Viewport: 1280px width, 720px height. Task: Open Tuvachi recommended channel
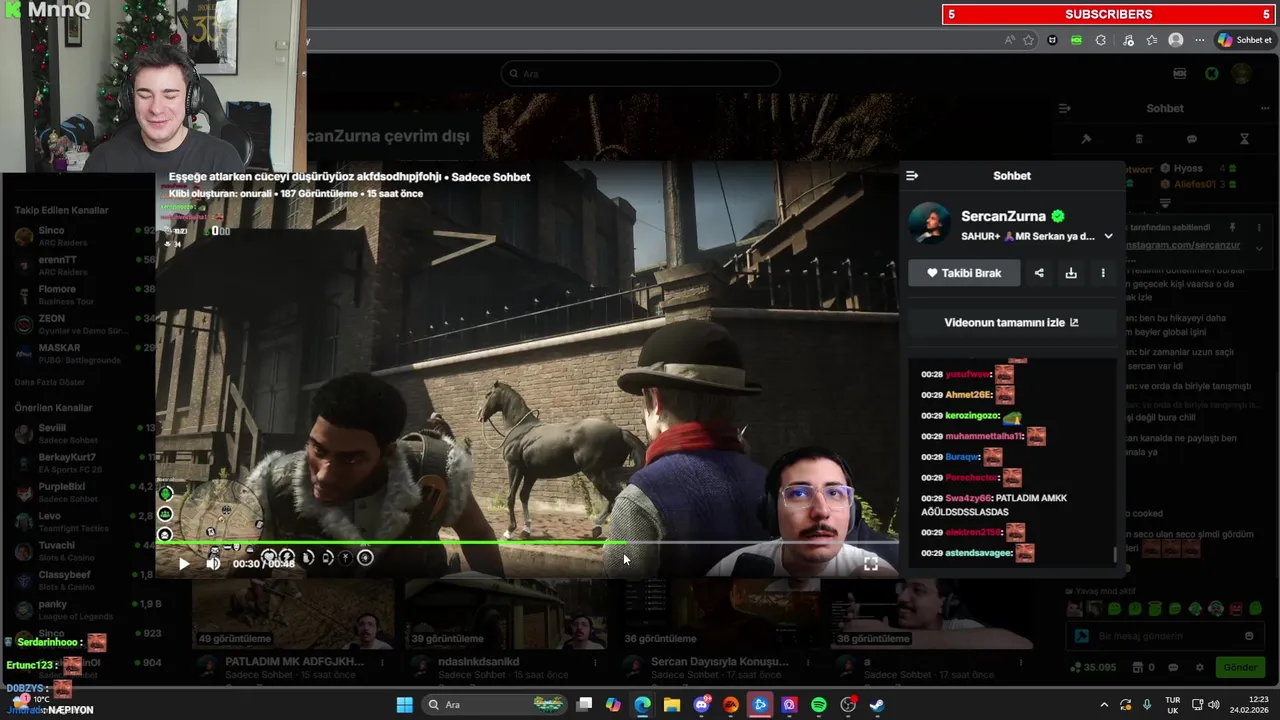[80, 551]
